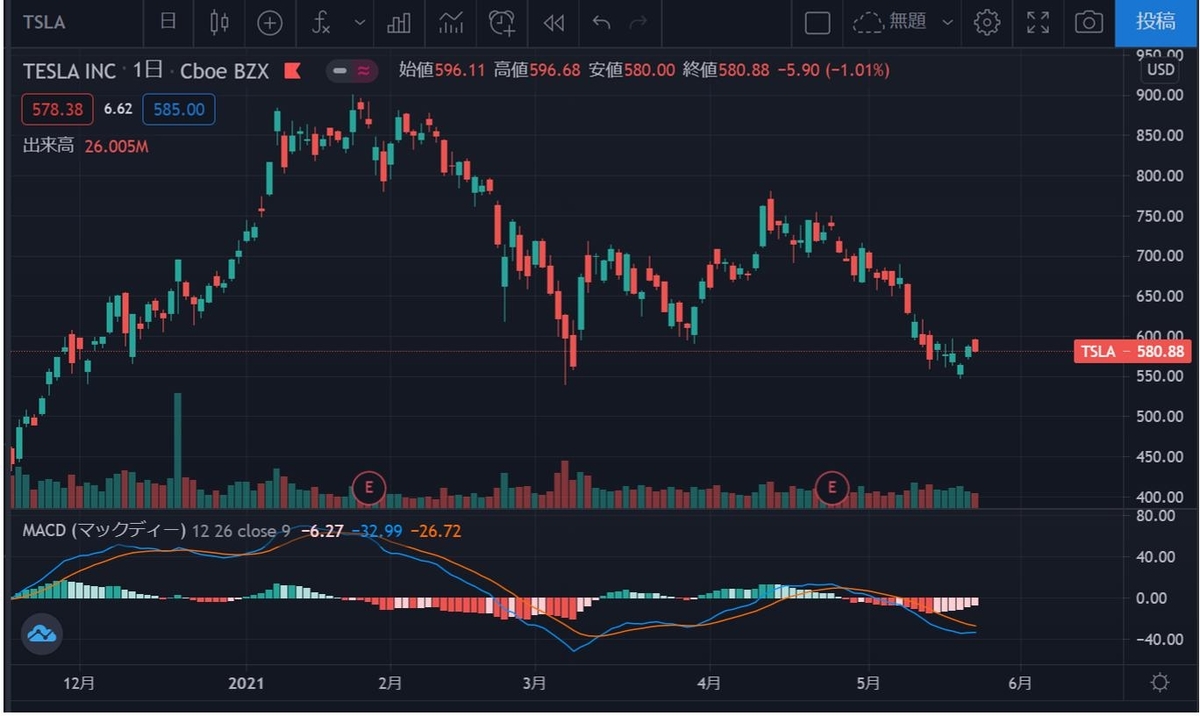The image size is (1200, 716).
Task: Click the TESLA INC symbol title
Action: [x=70, y=71]
